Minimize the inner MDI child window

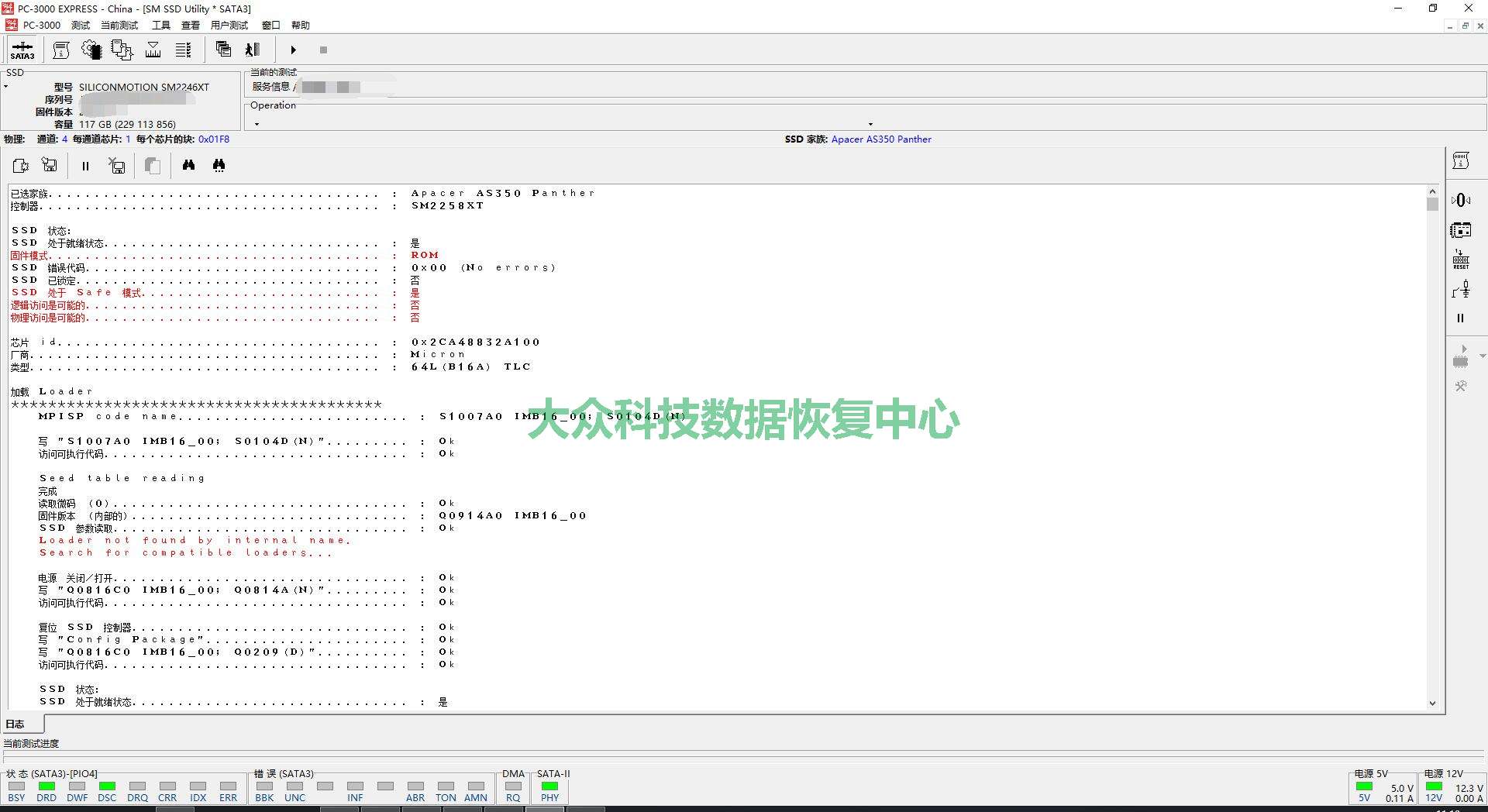tap(1449, 26)
